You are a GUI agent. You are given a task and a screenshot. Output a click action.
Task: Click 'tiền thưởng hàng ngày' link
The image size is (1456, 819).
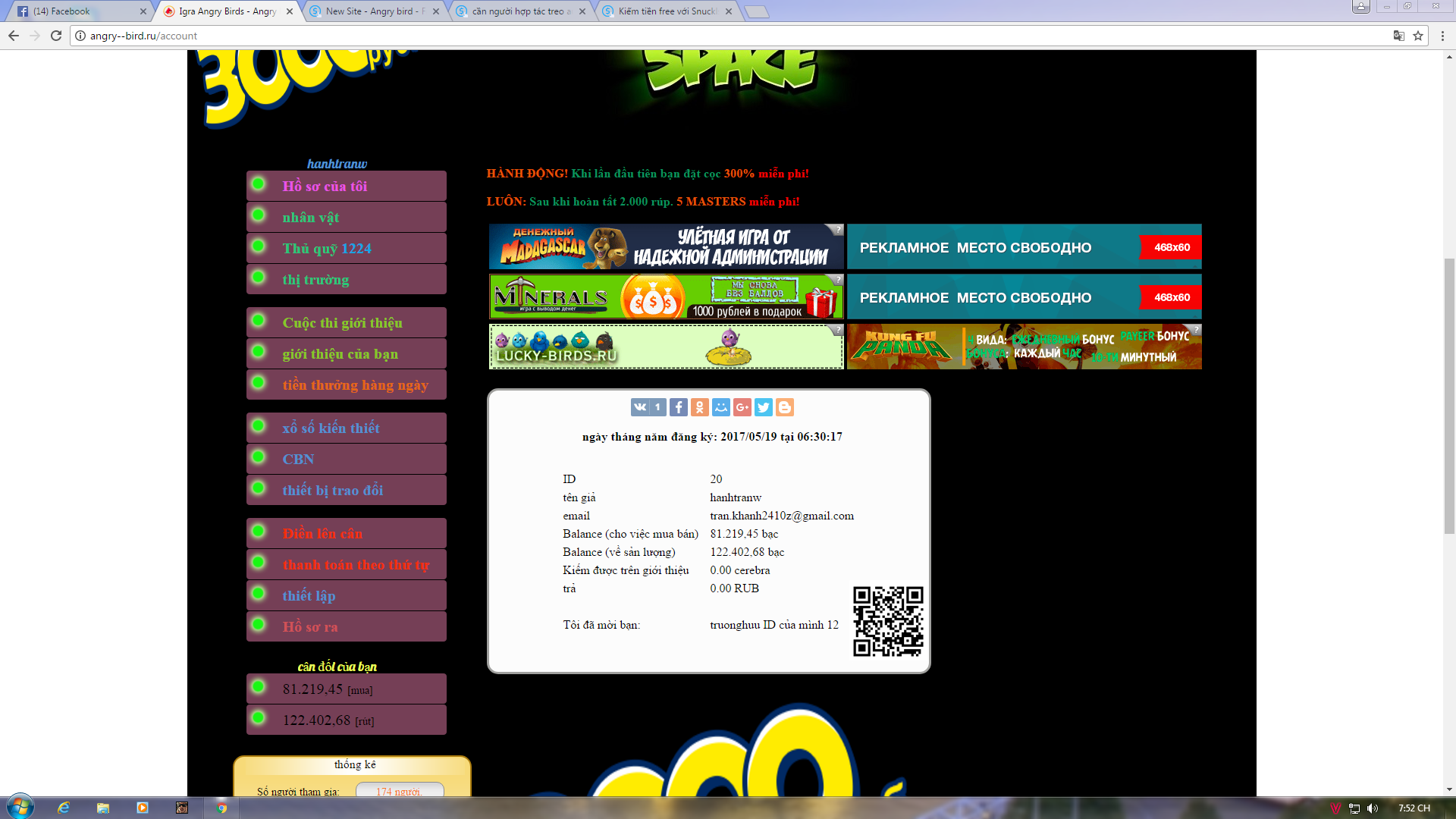pos(355,385)
